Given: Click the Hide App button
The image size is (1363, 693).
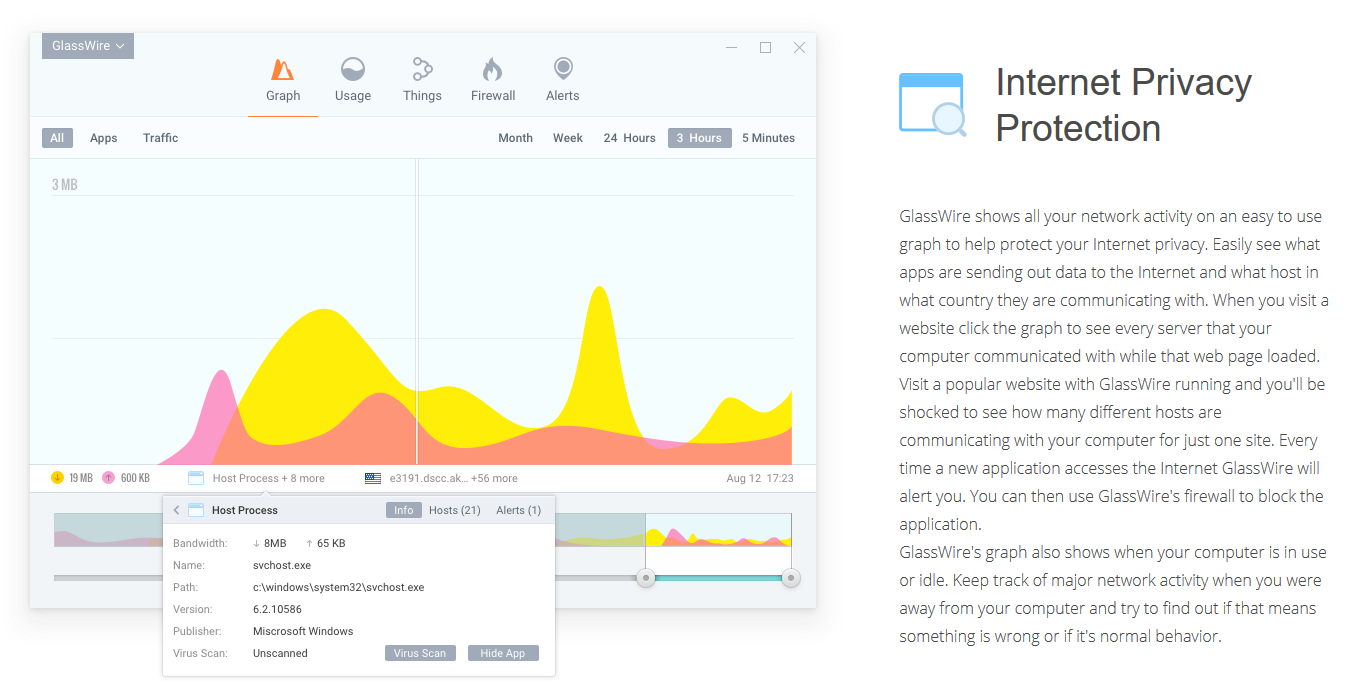Looking at the screenshot, I should coord(503,653).
